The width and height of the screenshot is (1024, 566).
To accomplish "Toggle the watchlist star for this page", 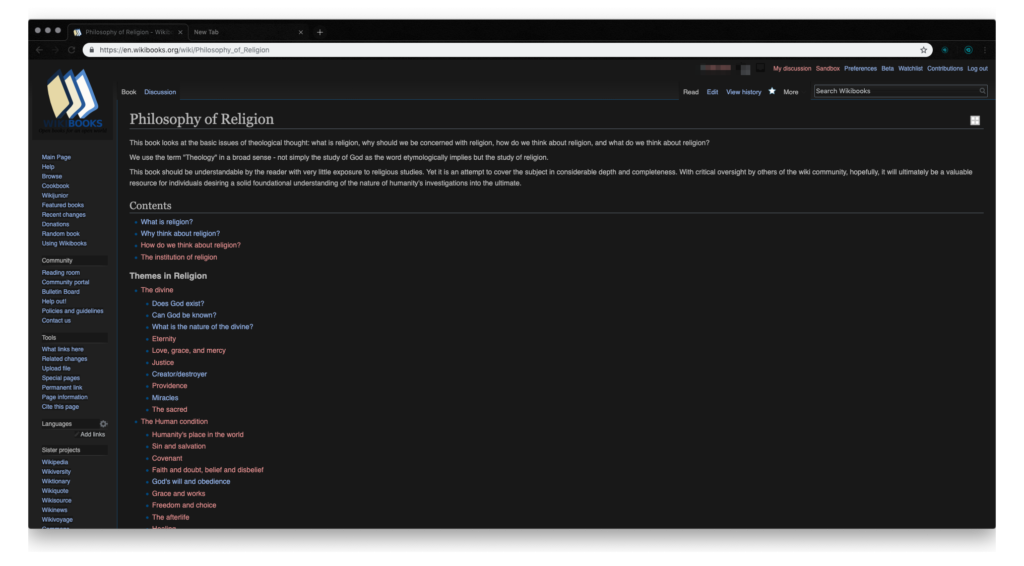I will [x=772, y=91].
